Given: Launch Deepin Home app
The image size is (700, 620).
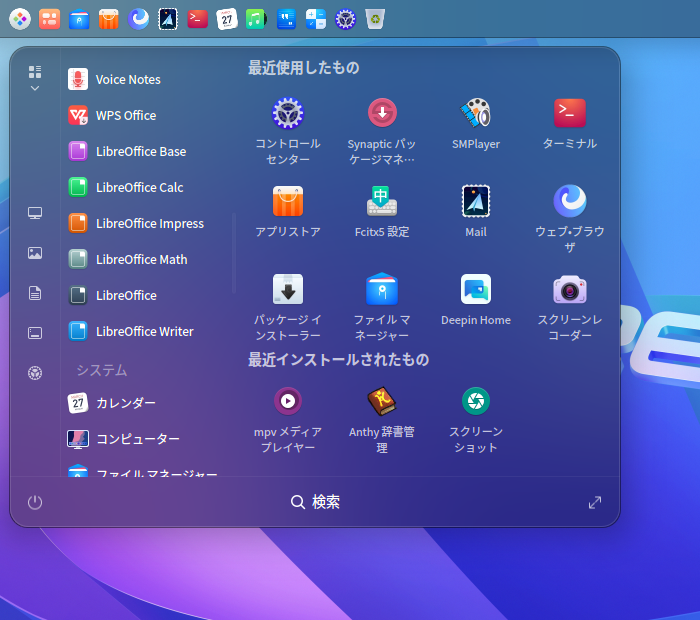Looking at the screenshot, I should (x=476, y=290).
